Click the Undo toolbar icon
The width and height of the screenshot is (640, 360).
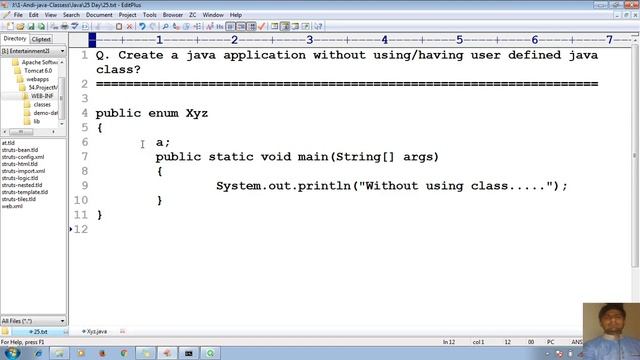142,27
